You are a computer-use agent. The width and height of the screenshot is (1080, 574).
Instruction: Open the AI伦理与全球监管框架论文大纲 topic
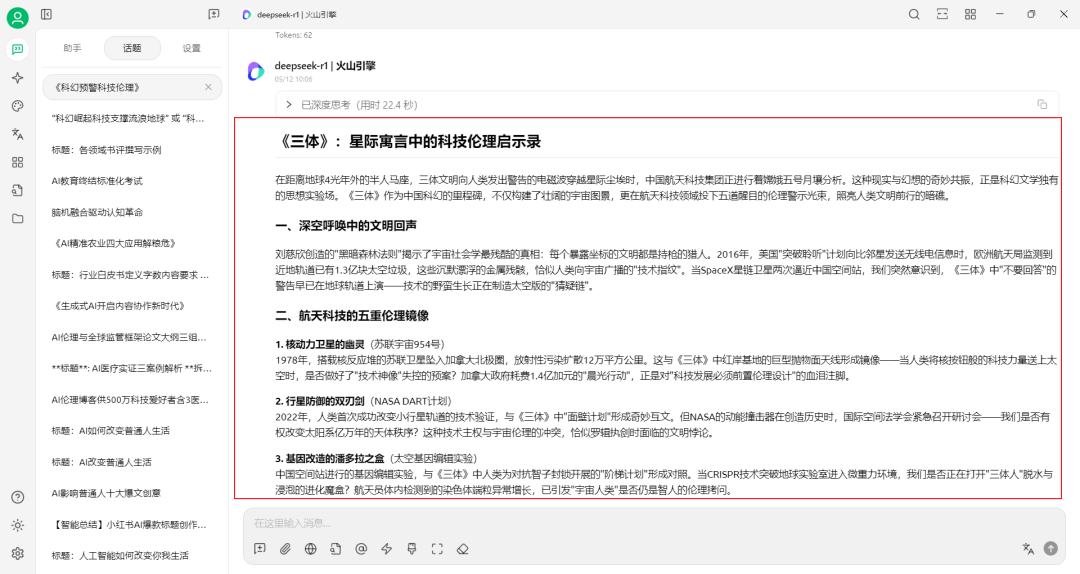[x=132, y=337]
